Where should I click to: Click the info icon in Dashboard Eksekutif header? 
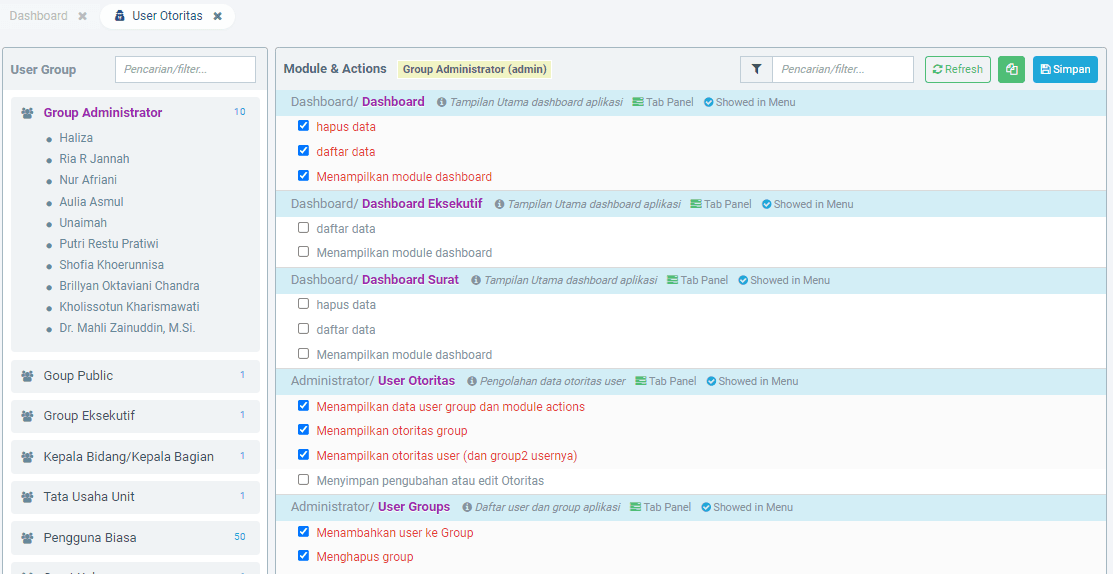click(499, 204)
